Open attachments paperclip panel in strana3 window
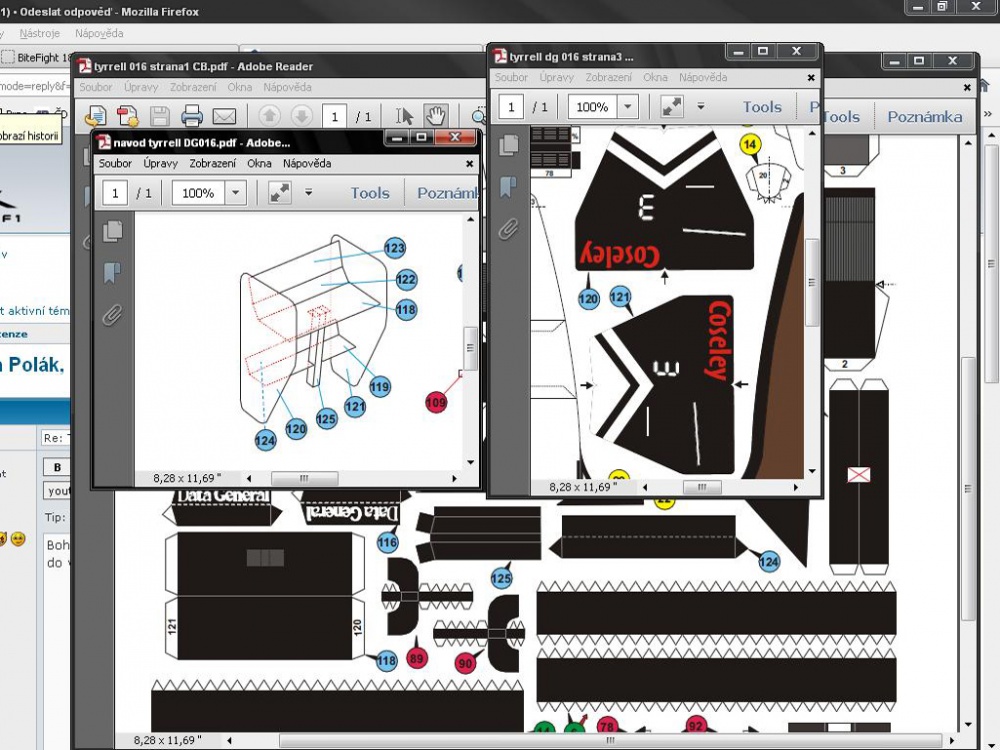 pos(508,229)
